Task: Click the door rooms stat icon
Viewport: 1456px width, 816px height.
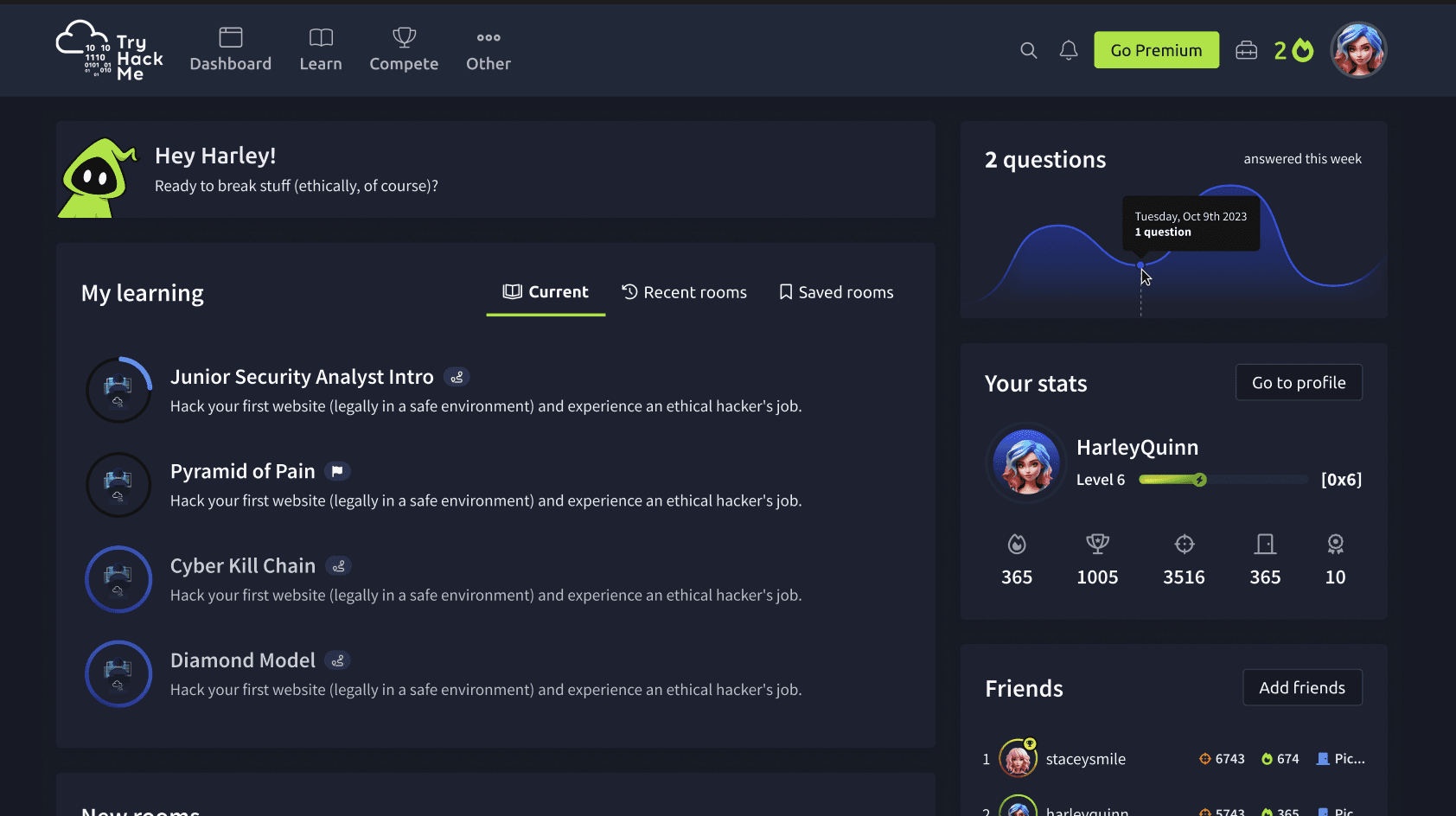Action: [1266, 544]
